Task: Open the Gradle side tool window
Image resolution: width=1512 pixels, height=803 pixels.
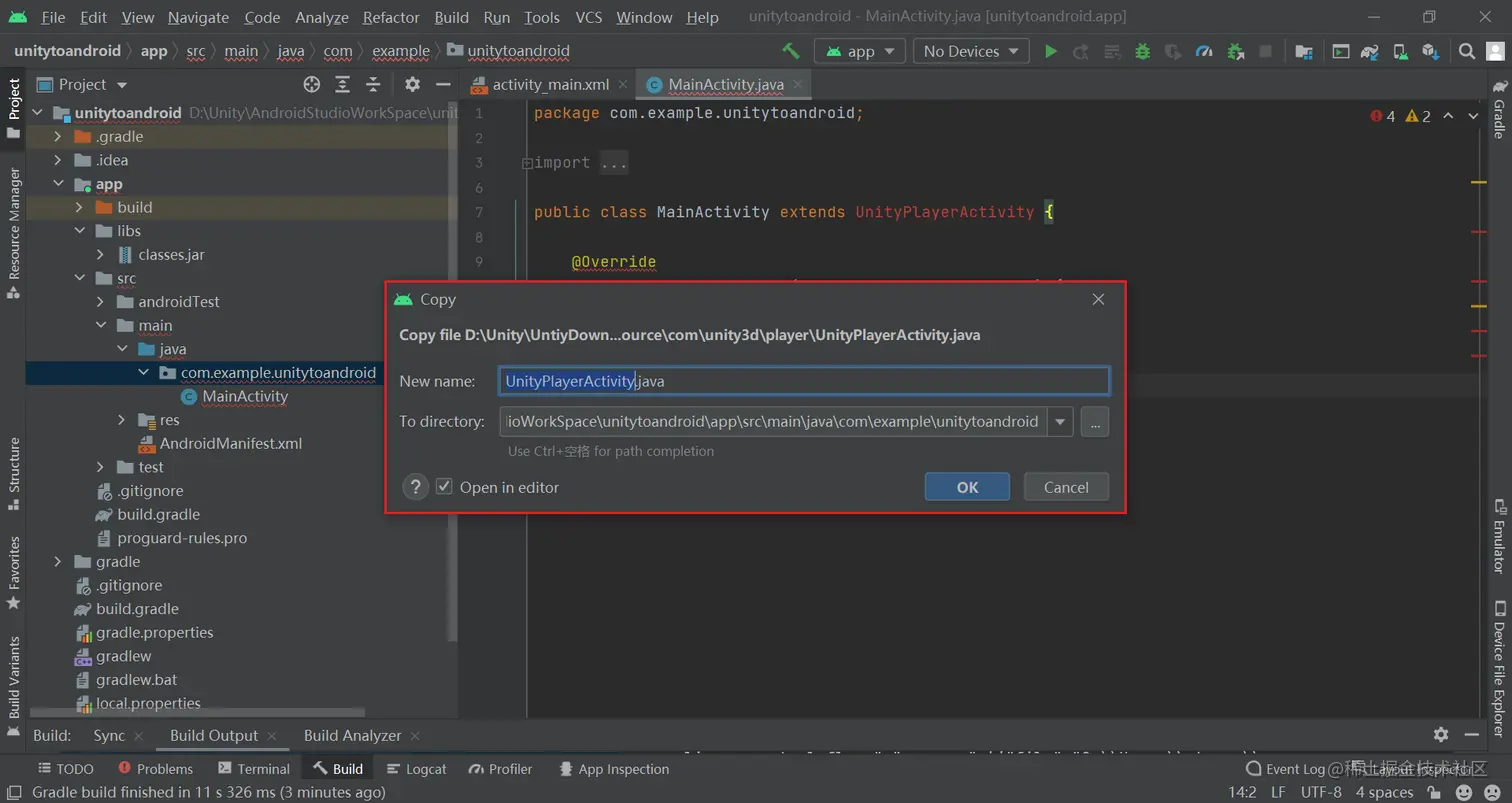Action: click(x=1499, y=108)
